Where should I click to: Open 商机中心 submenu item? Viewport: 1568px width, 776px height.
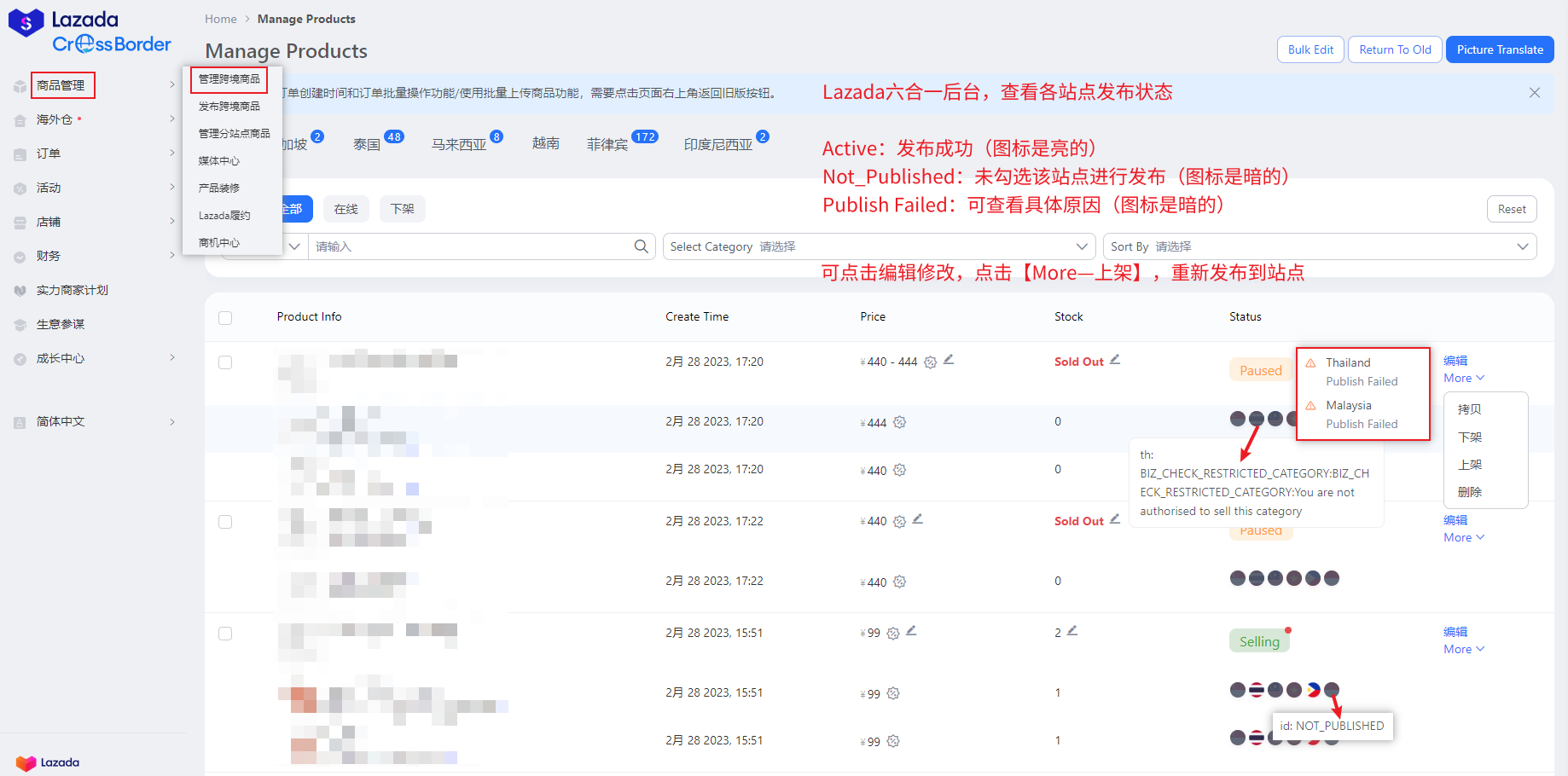[x=219, y=243]
